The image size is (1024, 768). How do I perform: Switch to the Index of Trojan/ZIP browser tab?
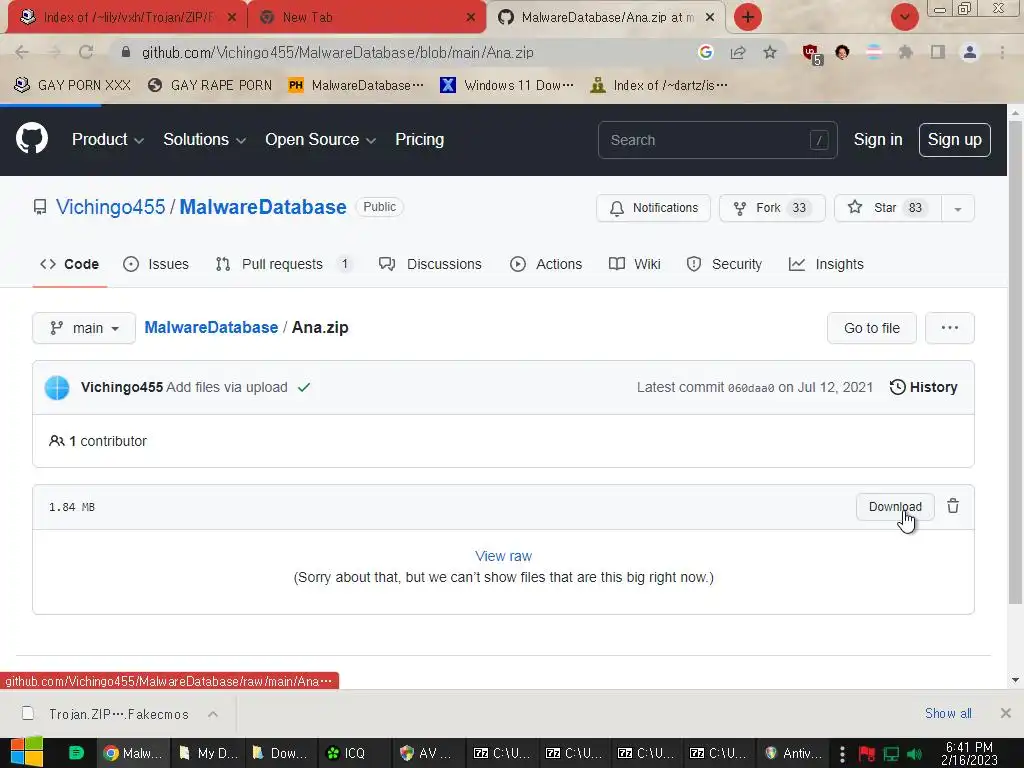click(128, 17)
